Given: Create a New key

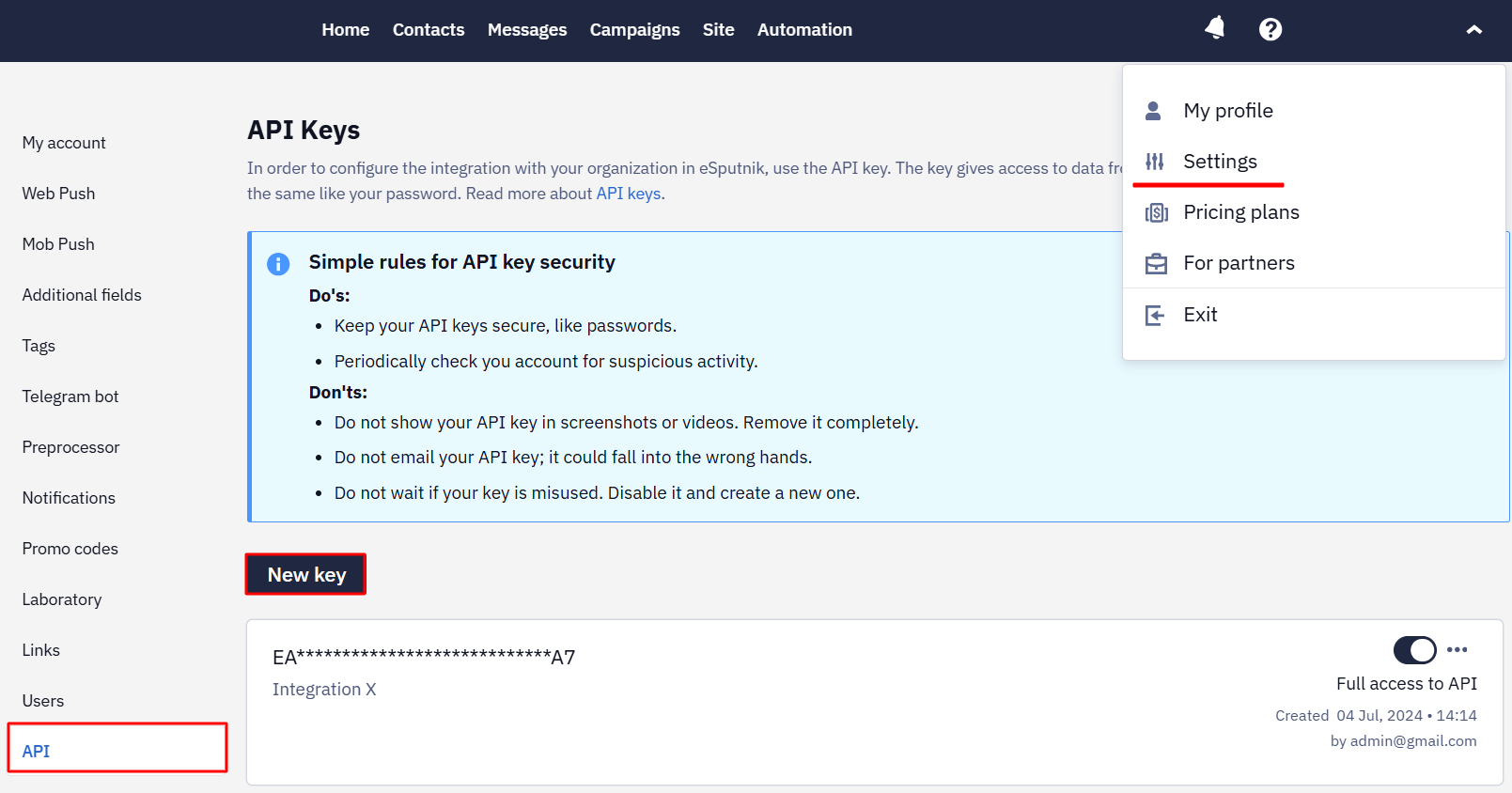Looking at the screenshot, I should pos(306,574).
